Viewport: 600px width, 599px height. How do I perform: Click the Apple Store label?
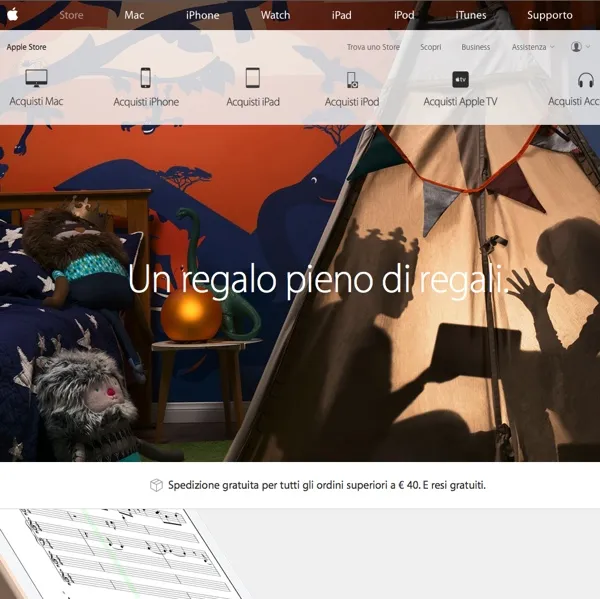click(26, 47)
